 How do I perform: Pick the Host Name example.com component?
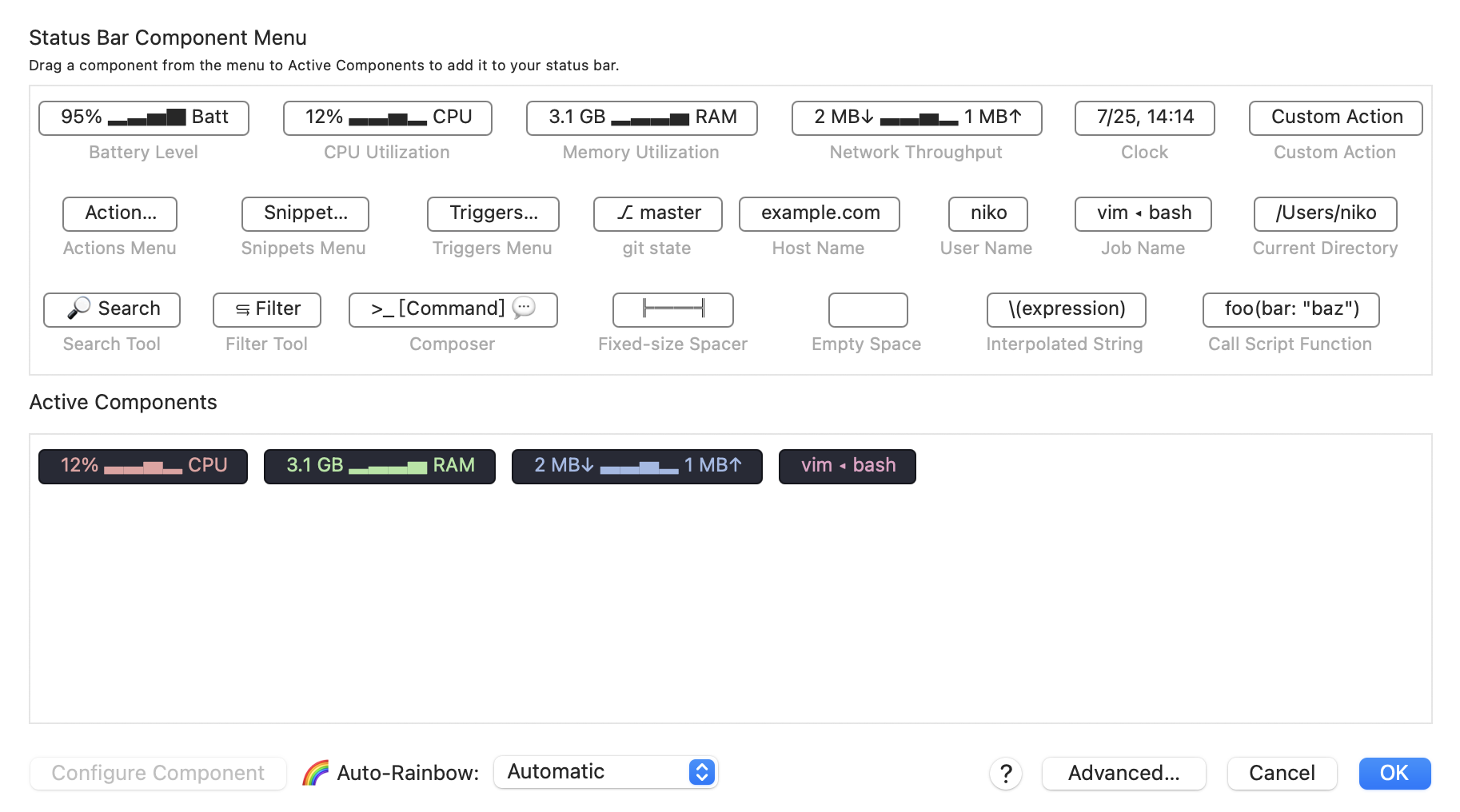(820, 213)
